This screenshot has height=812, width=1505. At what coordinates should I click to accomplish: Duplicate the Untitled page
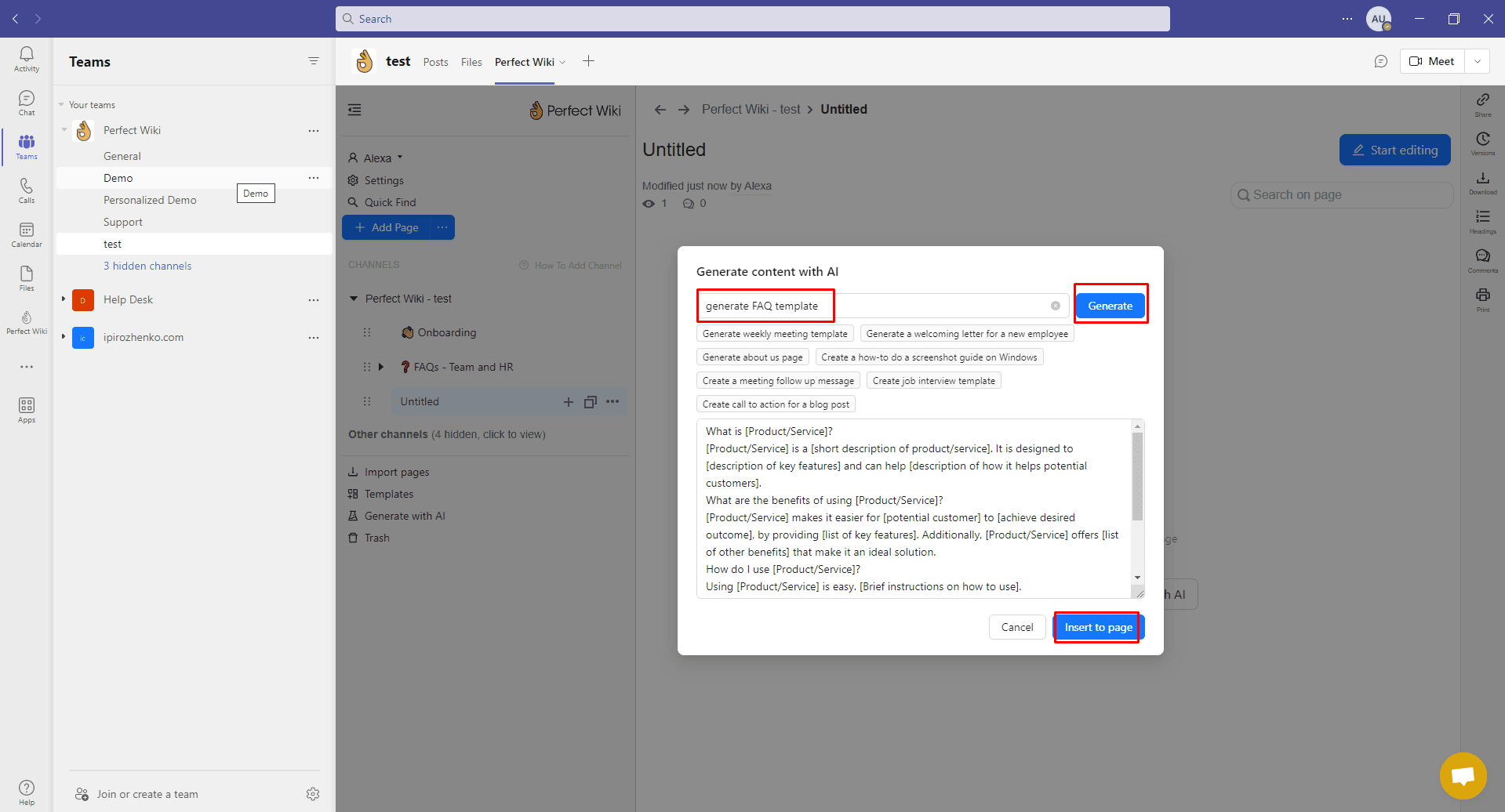tap(591, 402)
